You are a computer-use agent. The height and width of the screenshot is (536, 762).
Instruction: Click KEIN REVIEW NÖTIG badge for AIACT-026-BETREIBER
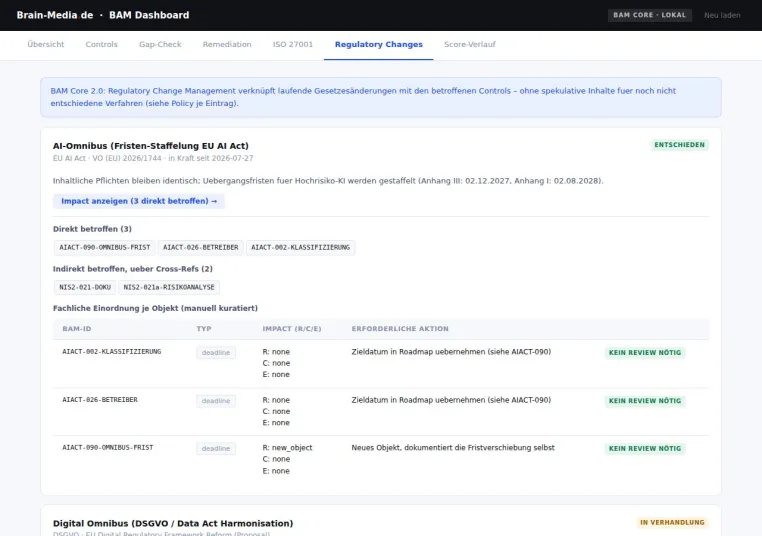645,400
